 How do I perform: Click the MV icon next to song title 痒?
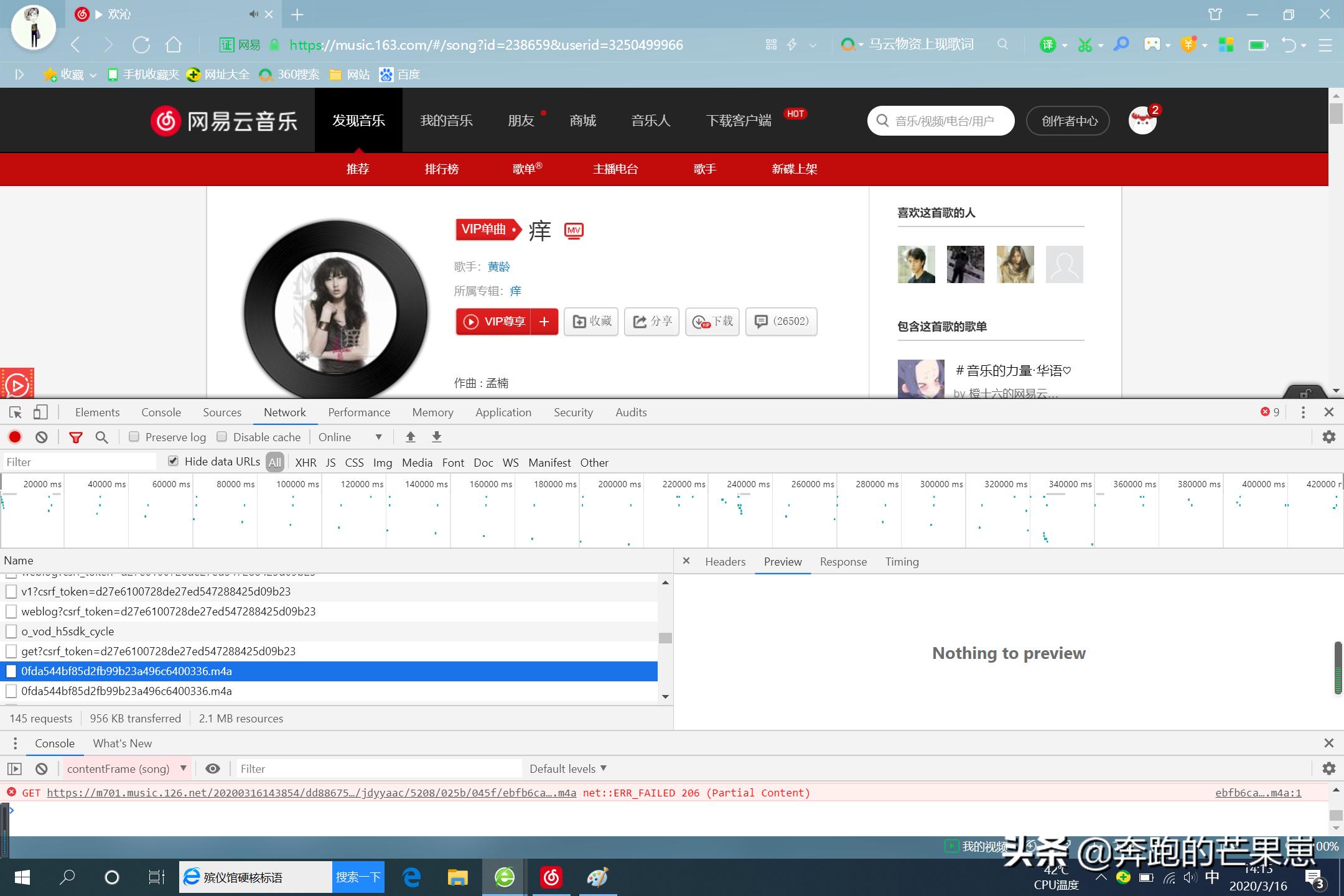coord(573,230)
